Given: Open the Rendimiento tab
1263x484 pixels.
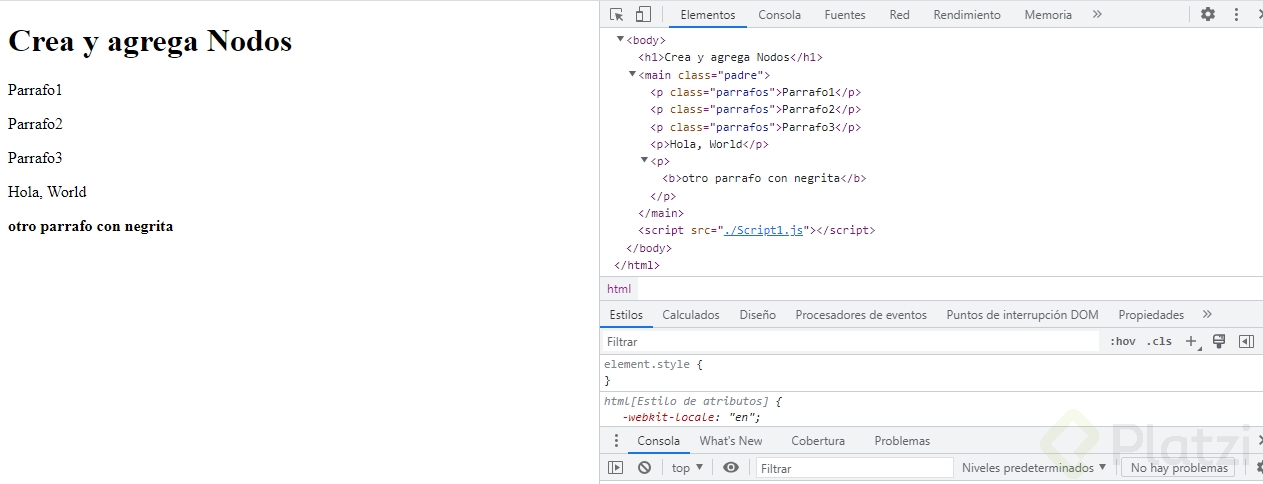Looking at the screenshot, I should [967, 15].
